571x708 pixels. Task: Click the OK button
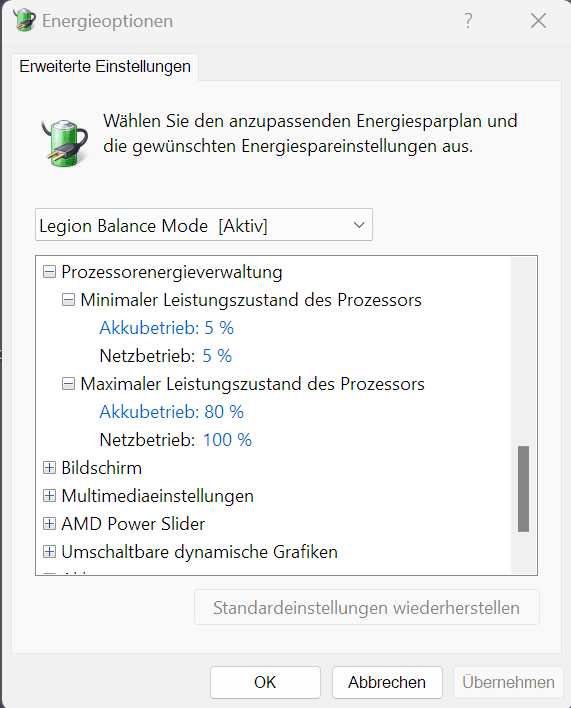point(265,682)
